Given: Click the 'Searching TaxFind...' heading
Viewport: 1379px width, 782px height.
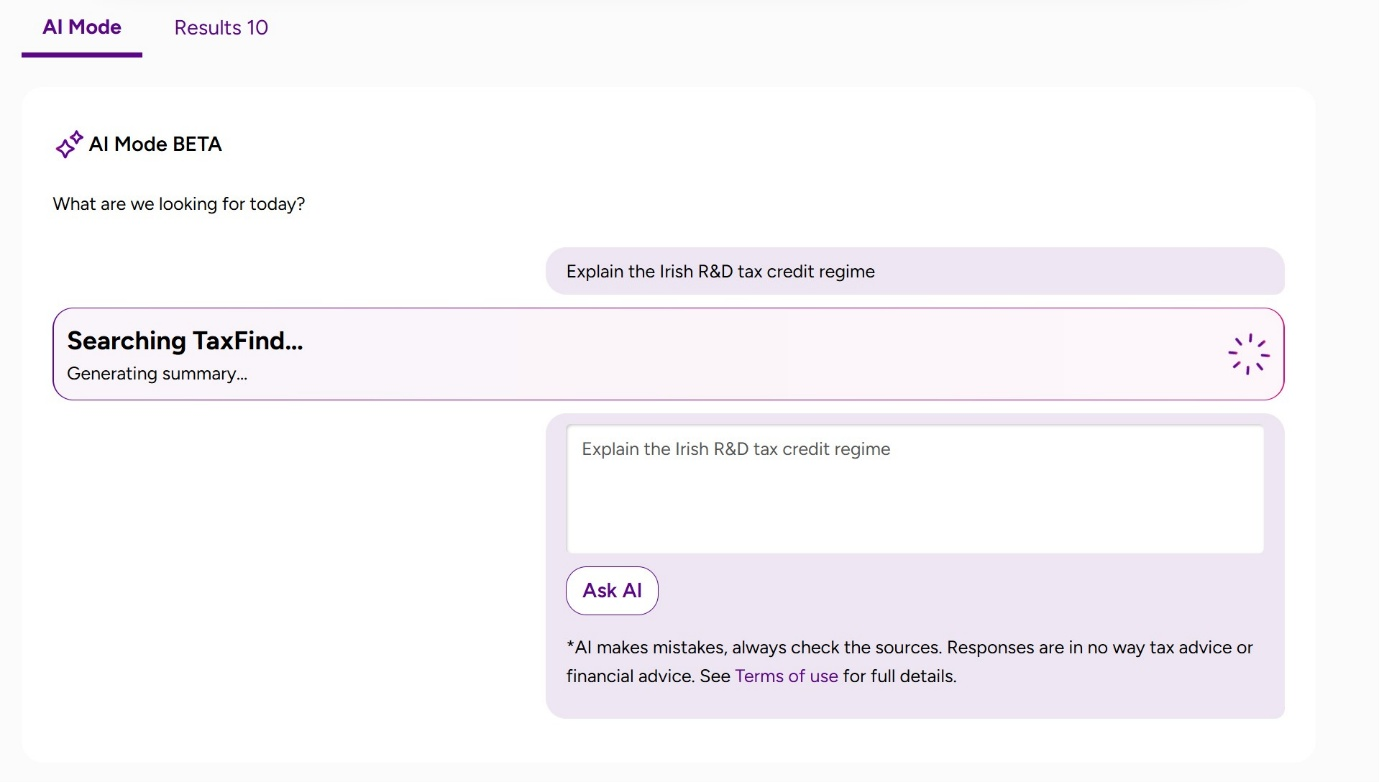Looking at the screenshot, I should coord(185,341).
